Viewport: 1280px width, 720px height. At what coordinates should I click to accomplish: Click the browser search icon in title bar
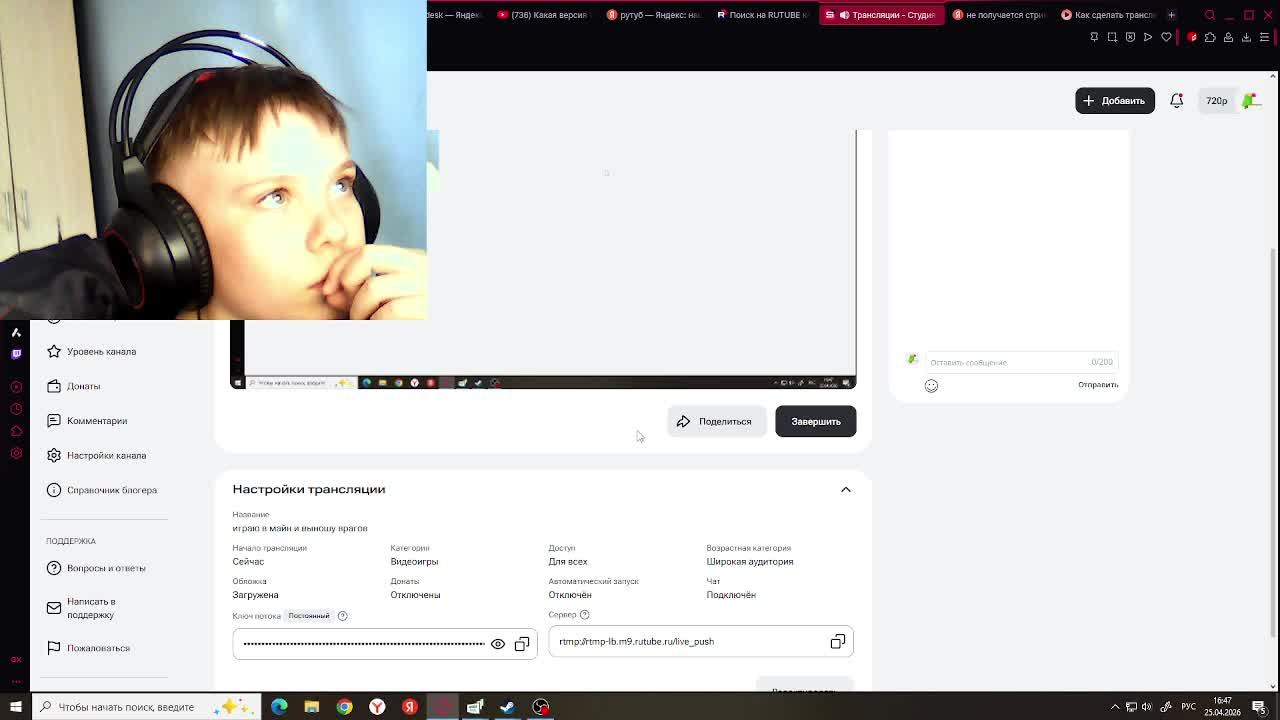pyautogui.click(x=1210, y=15)
